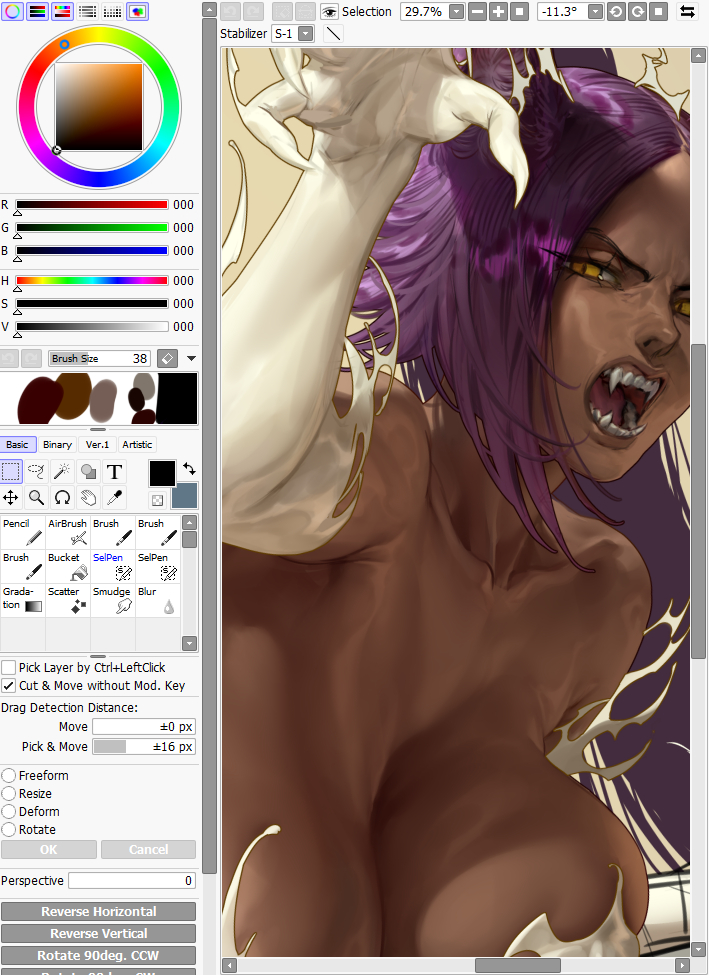Choose the AirBrush tool

point(68,532)
